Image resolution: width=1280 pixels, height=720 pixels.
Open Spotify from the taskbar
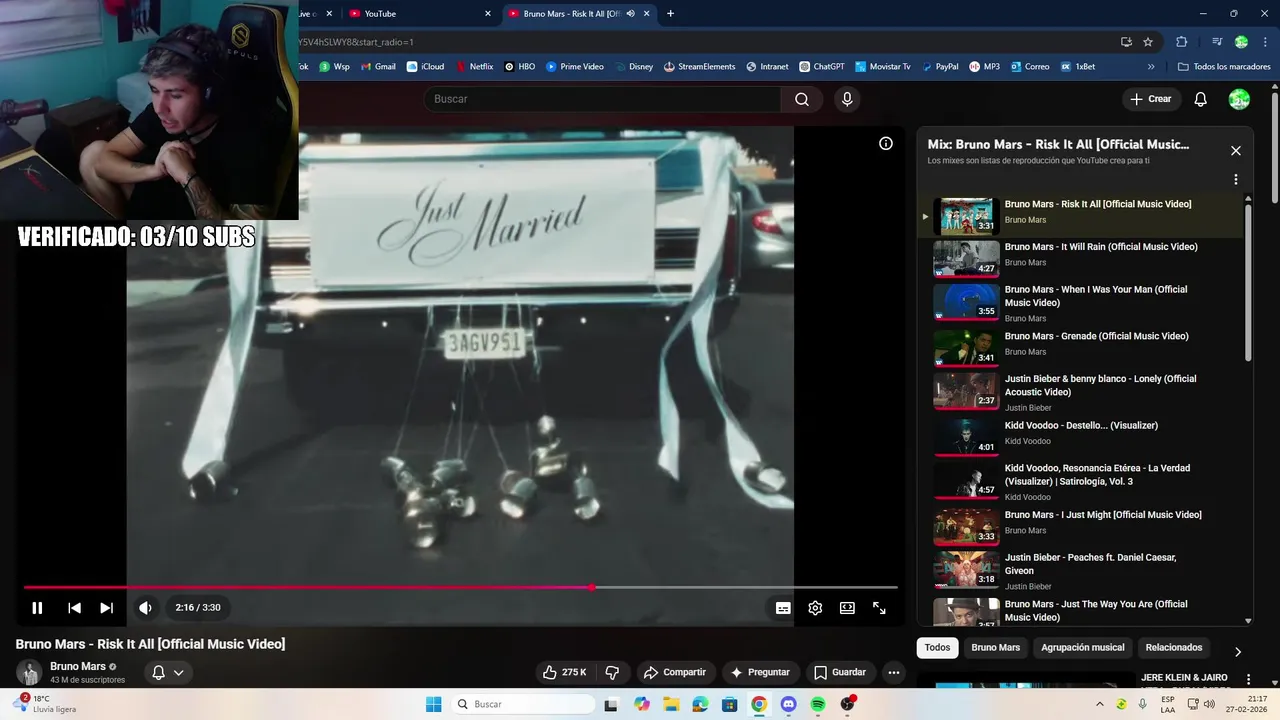pyautogui.click(x=818, y=704)
